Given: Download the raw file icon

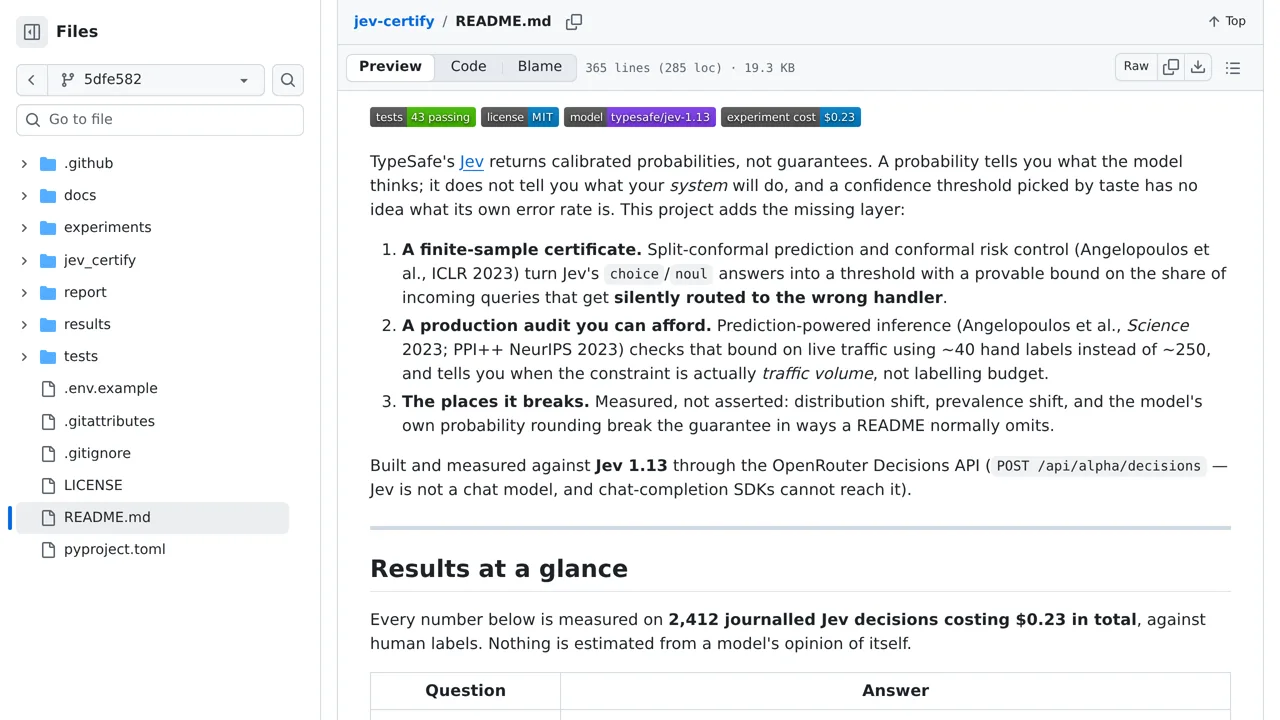Looking at the screenshot, I should tap(1198, 67).
